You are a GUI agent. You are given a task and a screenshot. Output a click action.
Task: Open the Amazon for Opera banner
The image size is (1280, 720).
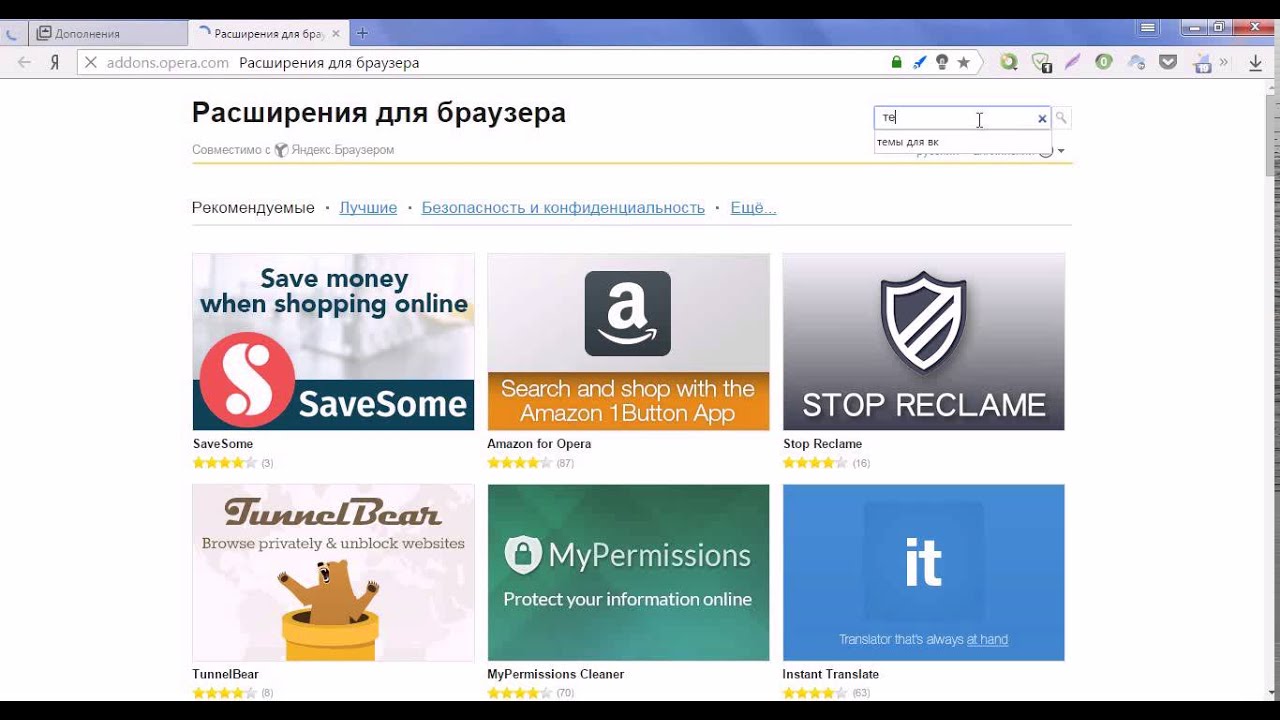(x=628, y=342)
